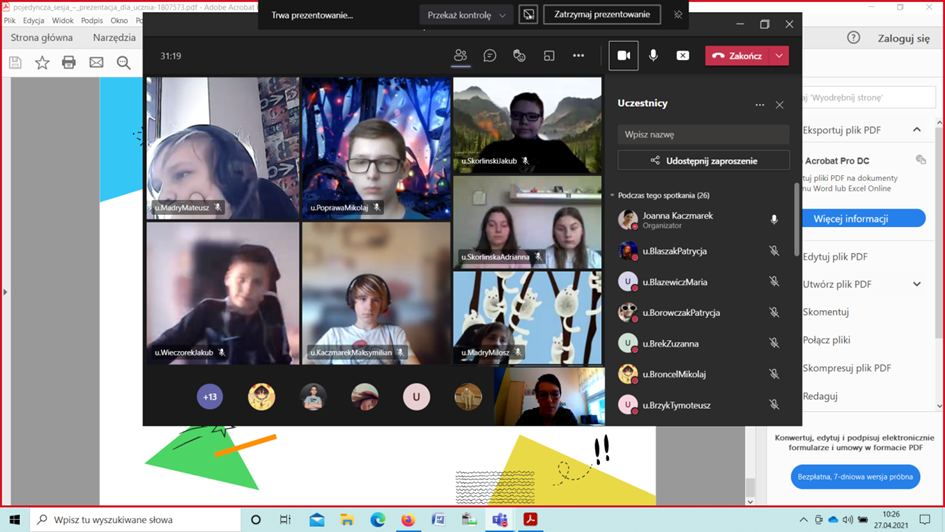The width and height of the screenshot is (945, 532).
Task: Click Zatrzymaj prezentowanie button
Action: (x=602, y=14)
